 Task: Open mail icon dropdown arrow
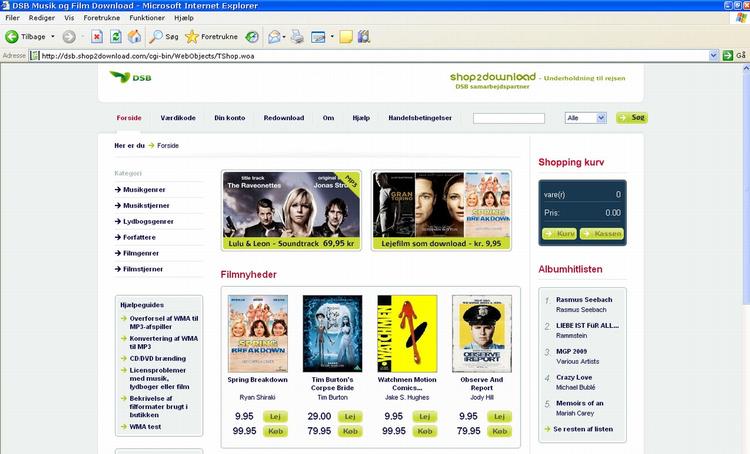tap(284, 37)
